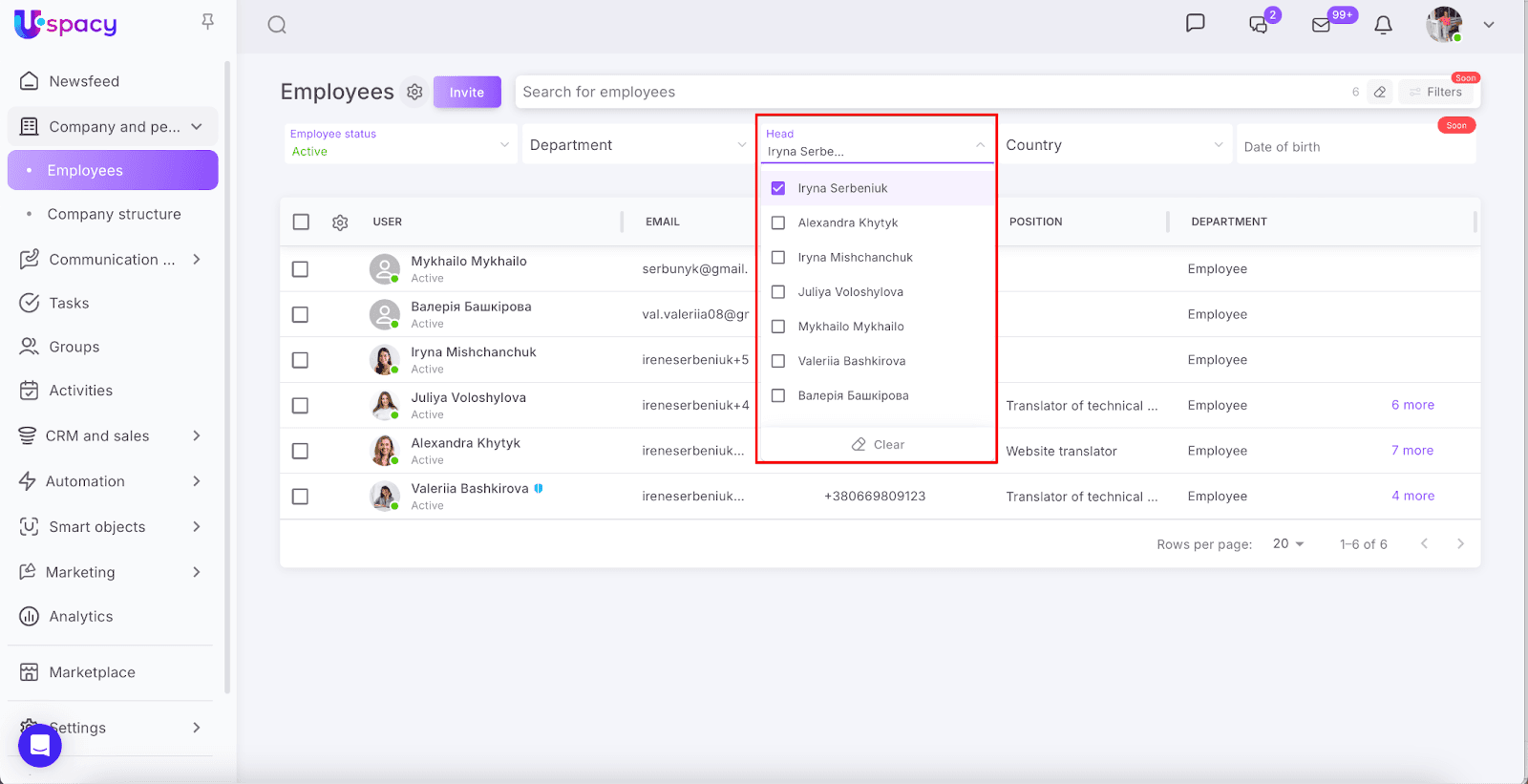This screenshot has width=1528, height=784.
Task: Open the mail icon with 99+ badge
Action: click(1322, 25)
